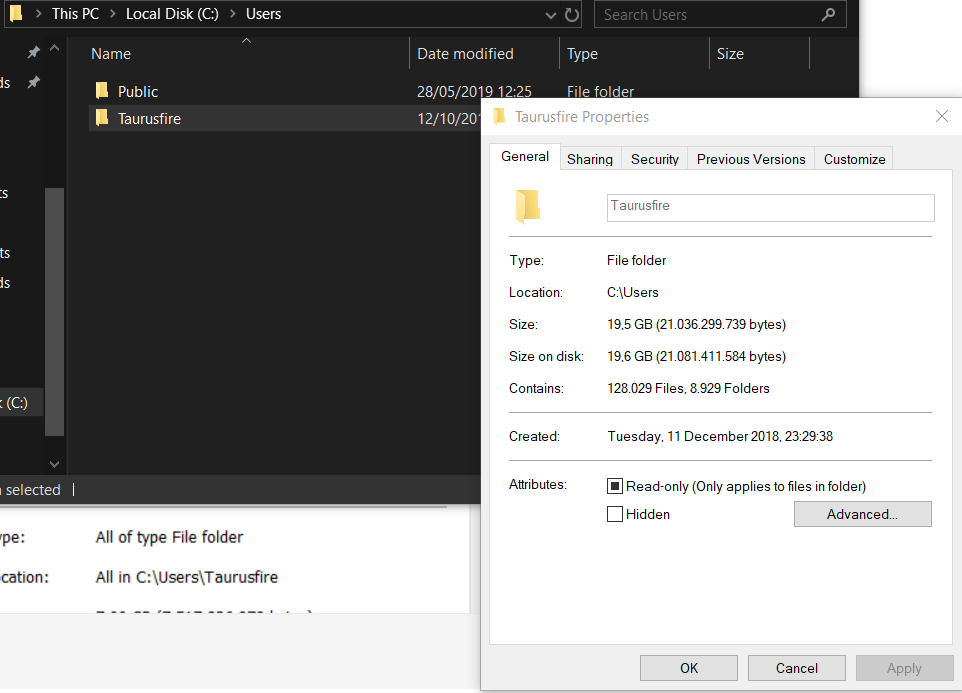Click the '19,5 GB' size value
This screenshot has height=693, width=962.
point(696,324)
